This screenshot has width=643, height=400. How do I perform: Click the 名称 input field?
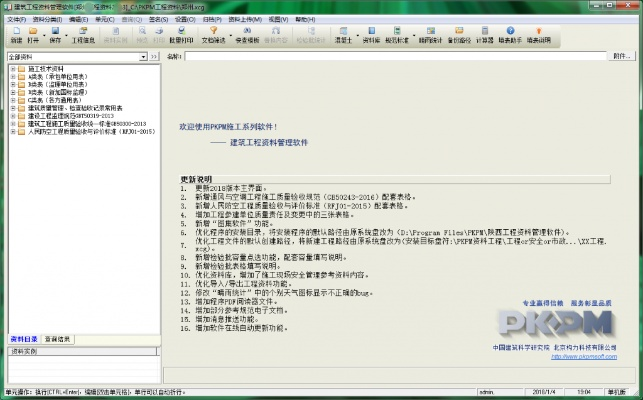coord(400,57)
